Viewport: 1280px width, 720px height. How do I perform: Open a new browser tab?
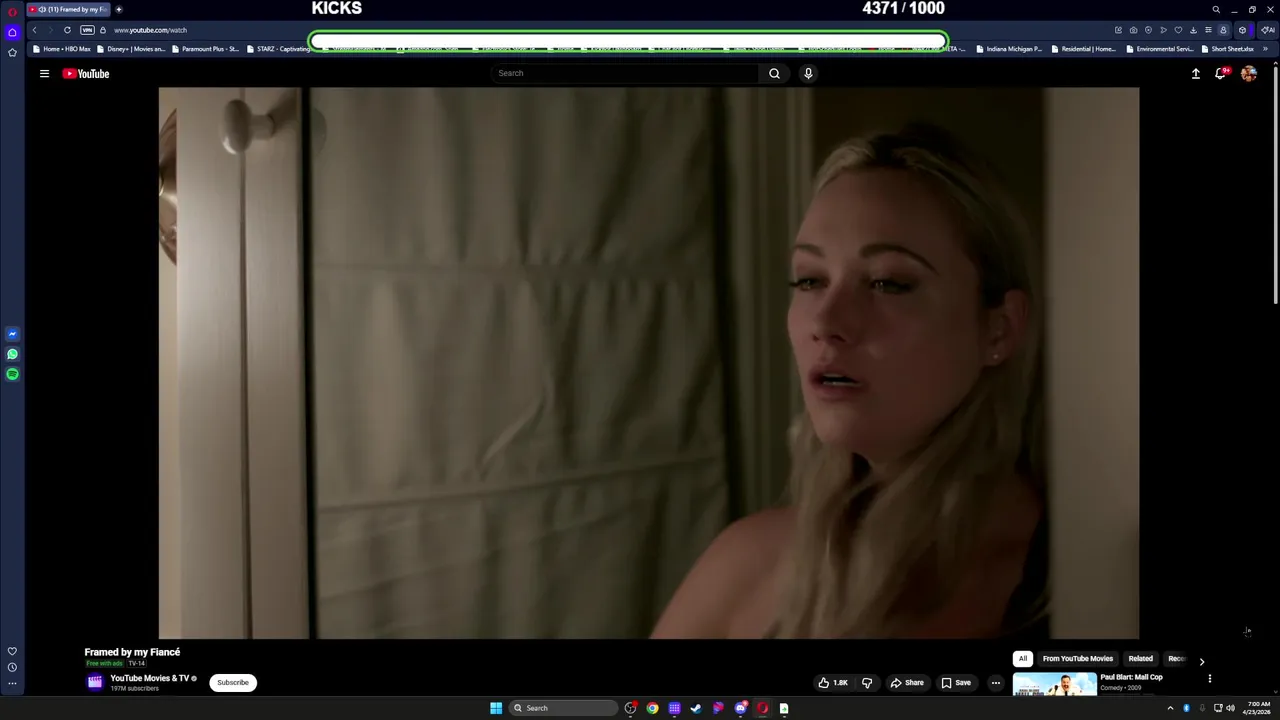[x=118, y=9]
